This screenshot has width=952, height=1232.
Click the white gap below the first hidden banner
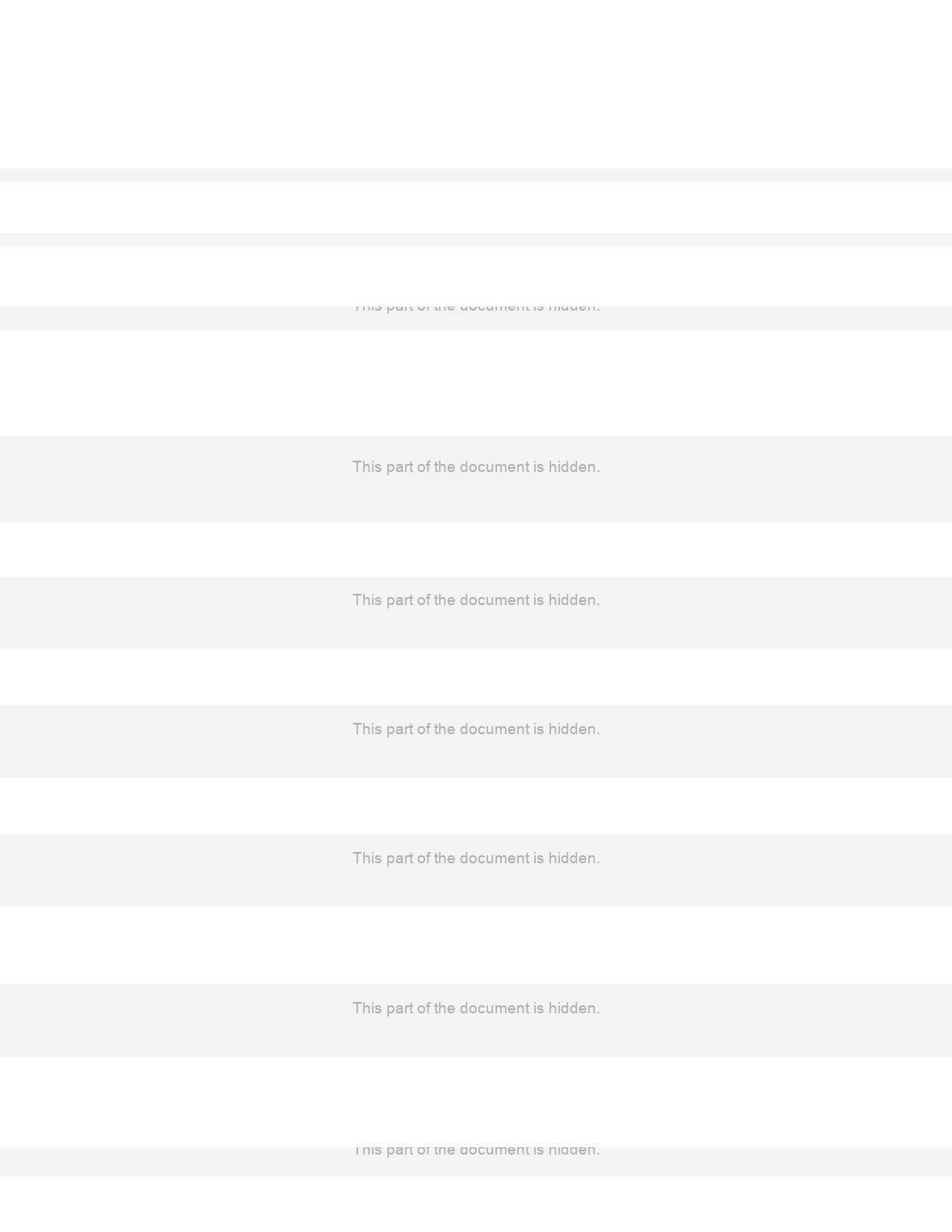(476, 383)
